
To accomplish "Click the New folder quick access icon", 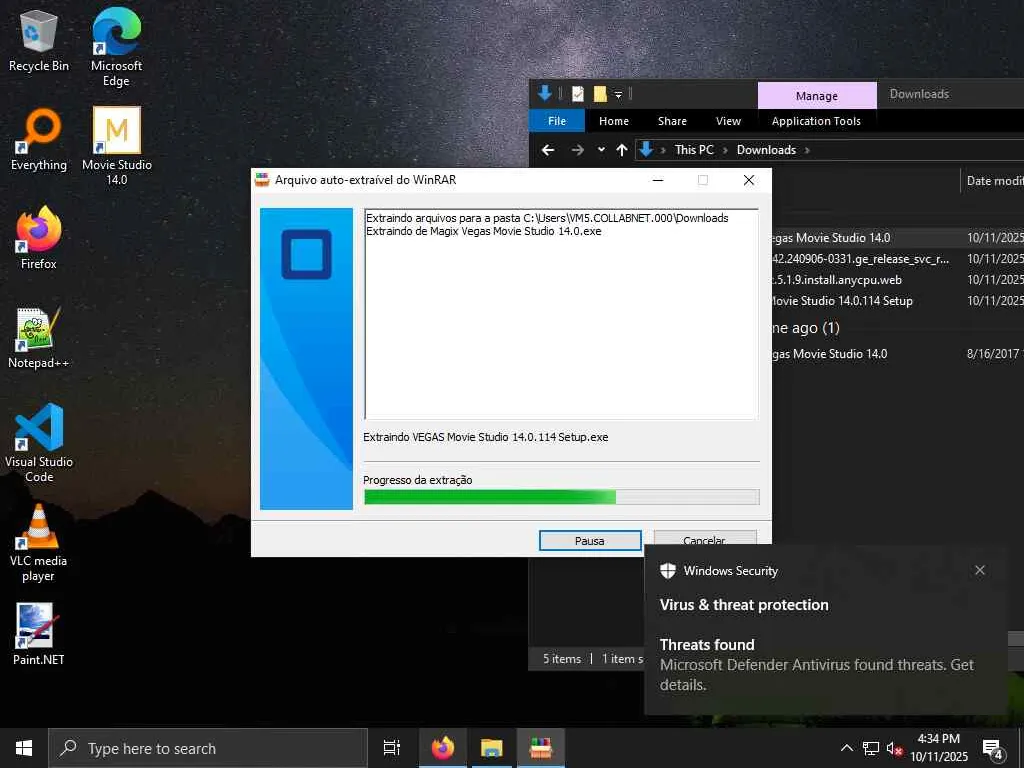I will pyautogui.click(x=600, y=94).
